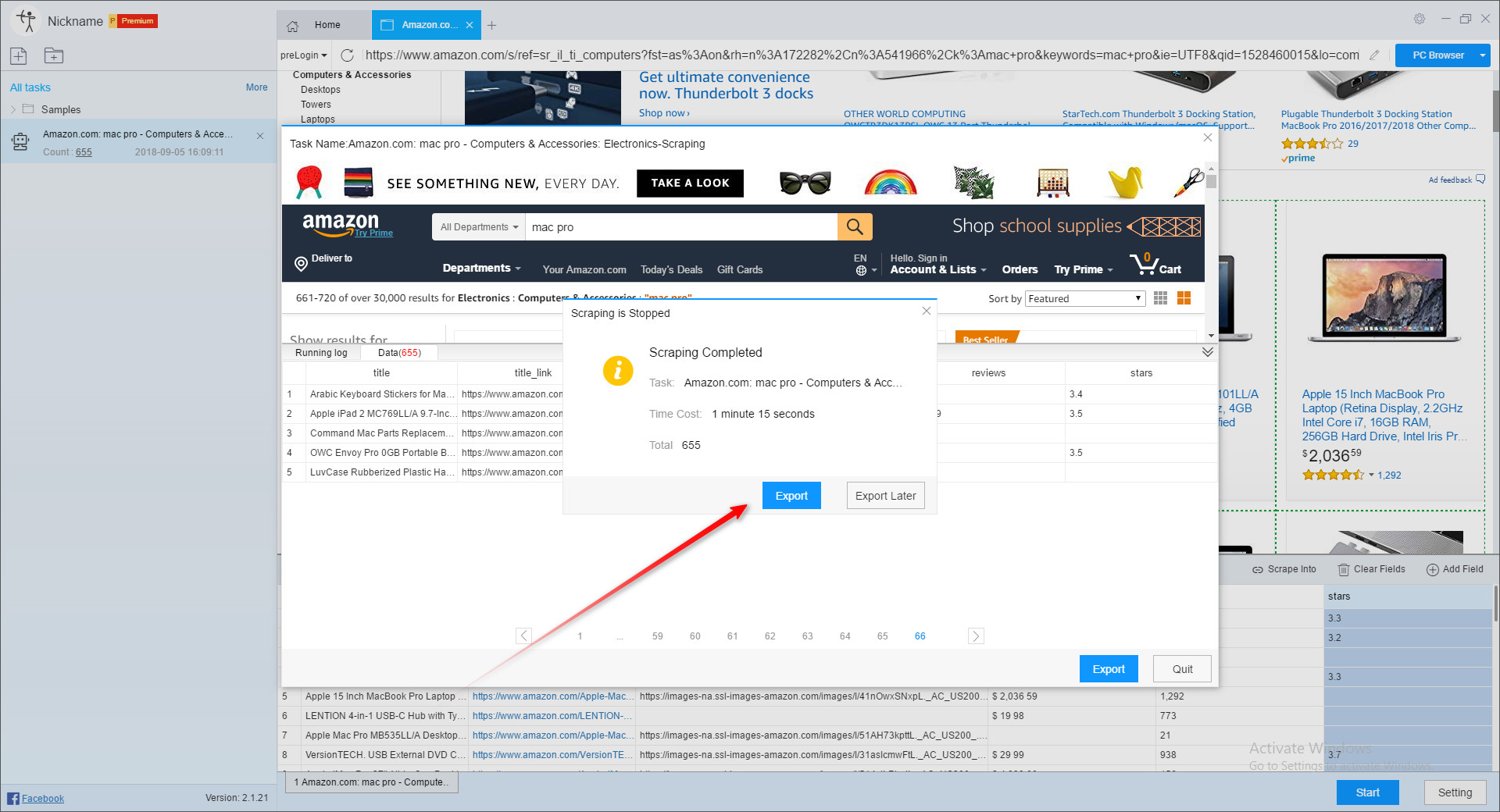Click the Add Field plus icon
The width and height of the screenshot is (1500, 812).
(1433, 569)
